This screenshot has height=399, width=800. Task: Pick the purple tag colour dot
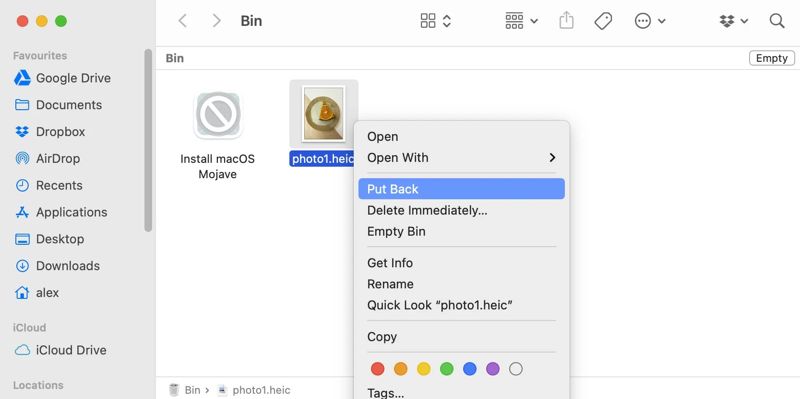[492, 369]
